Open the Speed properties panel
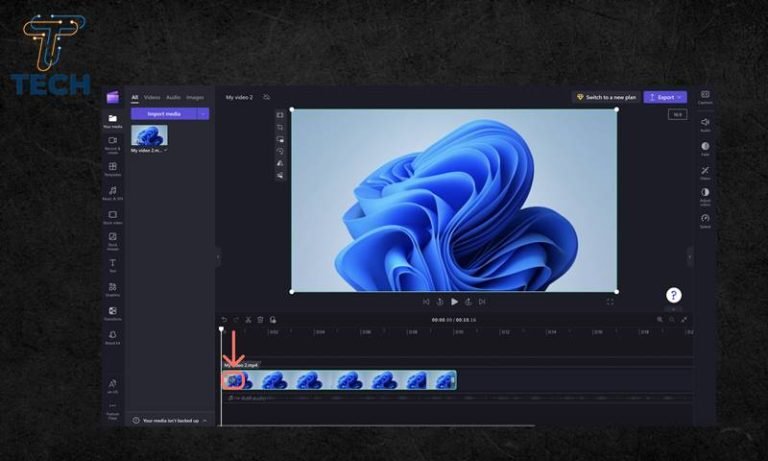This screenshot has width=768, height=461. coord(705,220)
